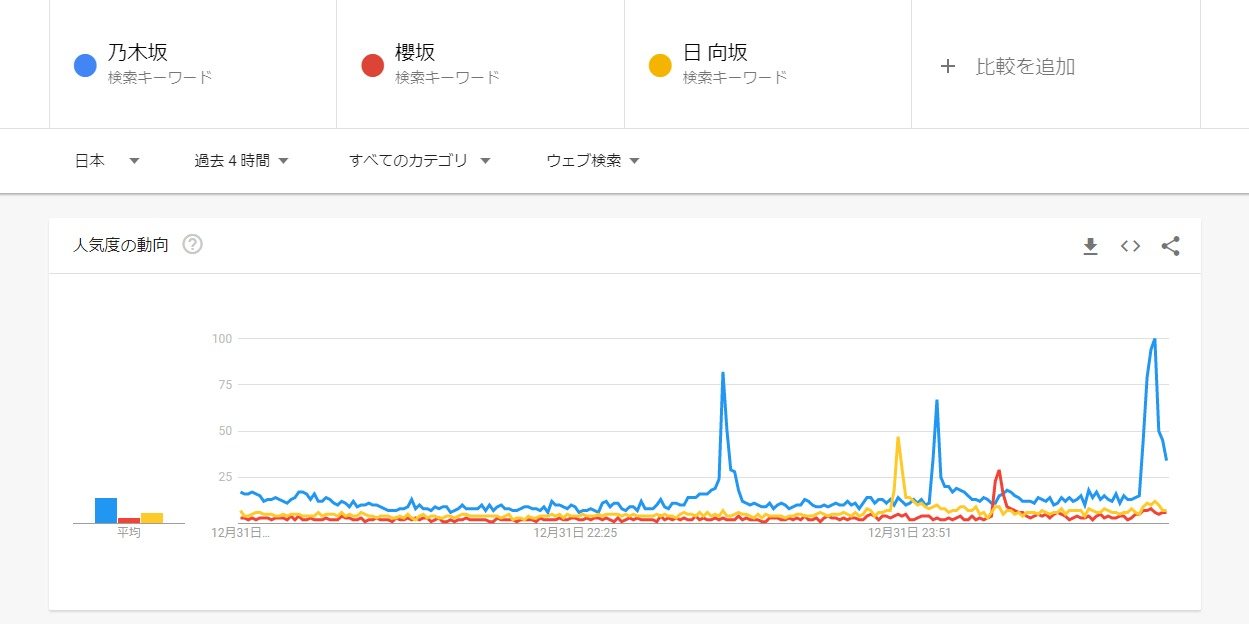Open the すべてのカテゴリ category dropdown
Image resolution: width=1249 pixels, height=624 pixels.
(420, 160)
